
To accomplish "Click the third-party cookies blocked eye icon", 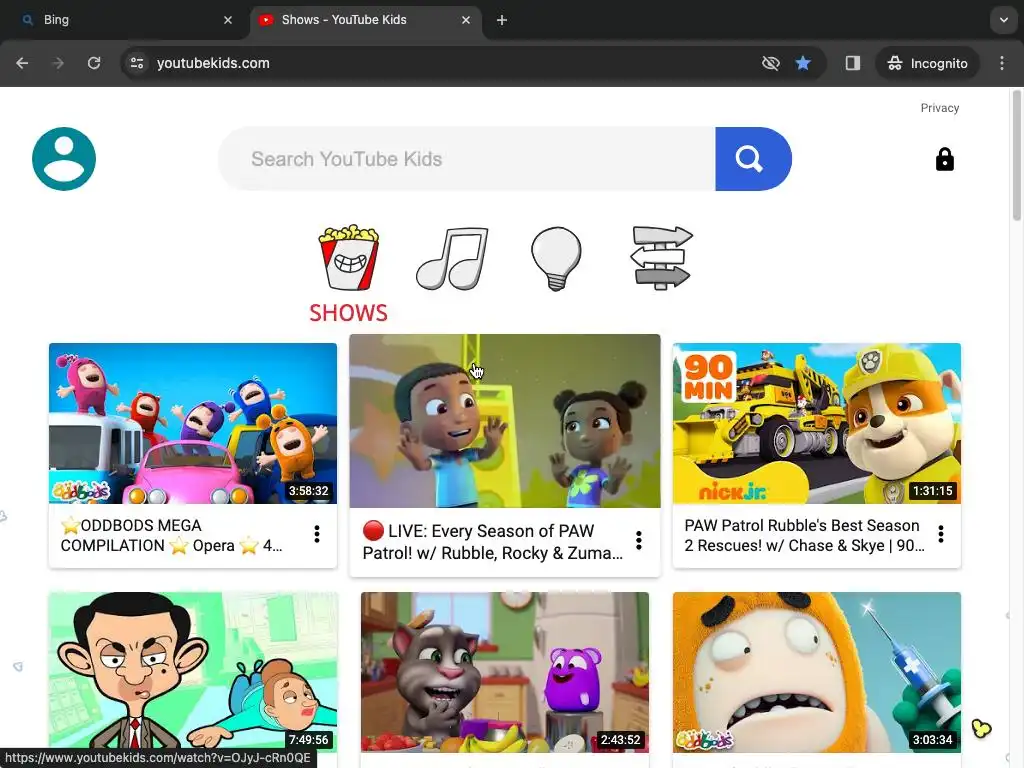I will pos(771,63).
